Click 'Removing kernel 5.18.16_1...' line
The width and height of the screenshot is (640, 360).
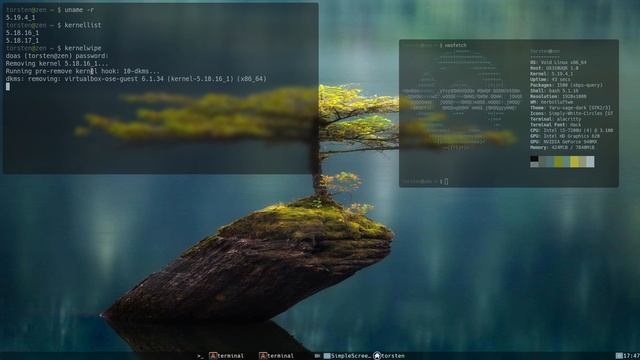click(x=57, y=64)
